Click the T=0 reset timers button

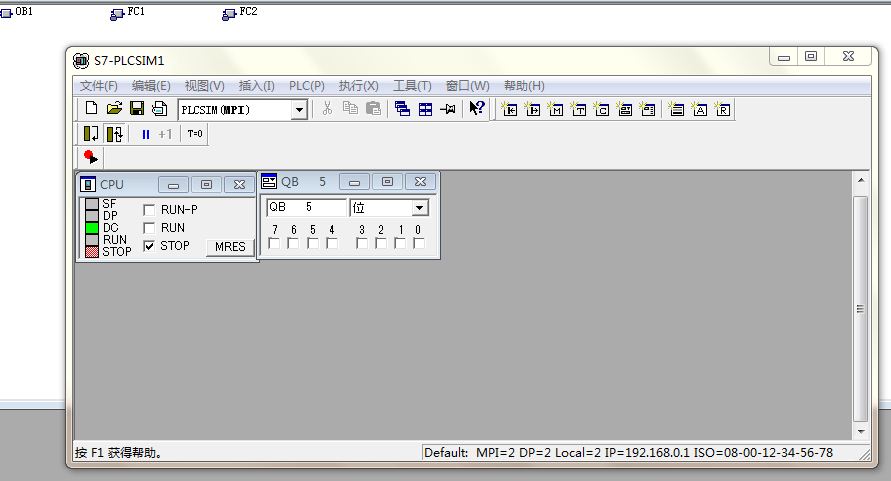click(x=195, y=134)
